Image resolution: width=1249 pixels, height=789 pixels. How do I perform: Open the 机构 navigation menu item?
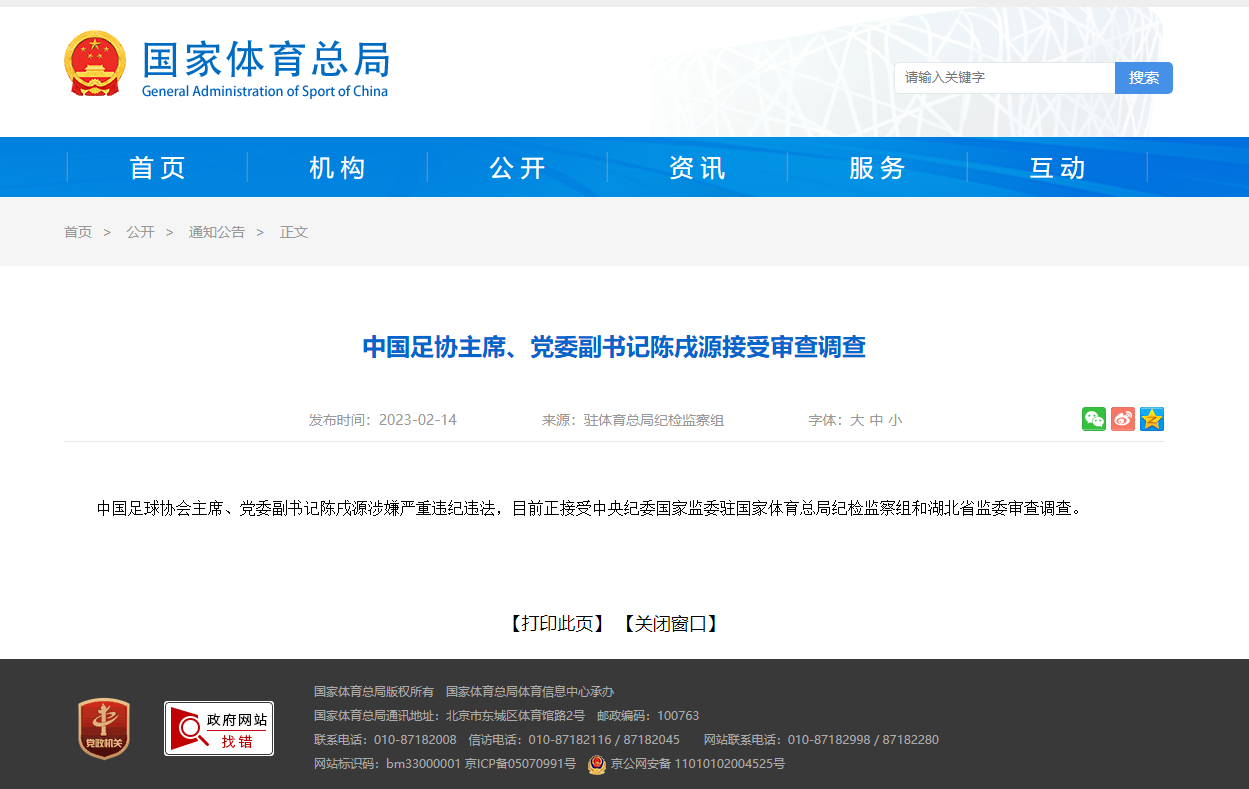[x=338, y=168]
